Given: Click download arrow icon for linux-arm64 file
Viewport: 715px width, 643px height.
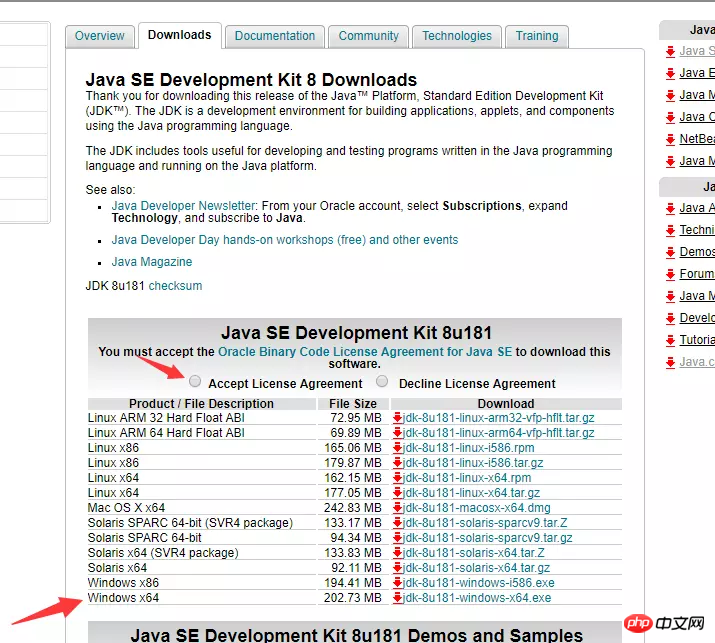Looking at the screenshot, I should [x=397, y=433].
